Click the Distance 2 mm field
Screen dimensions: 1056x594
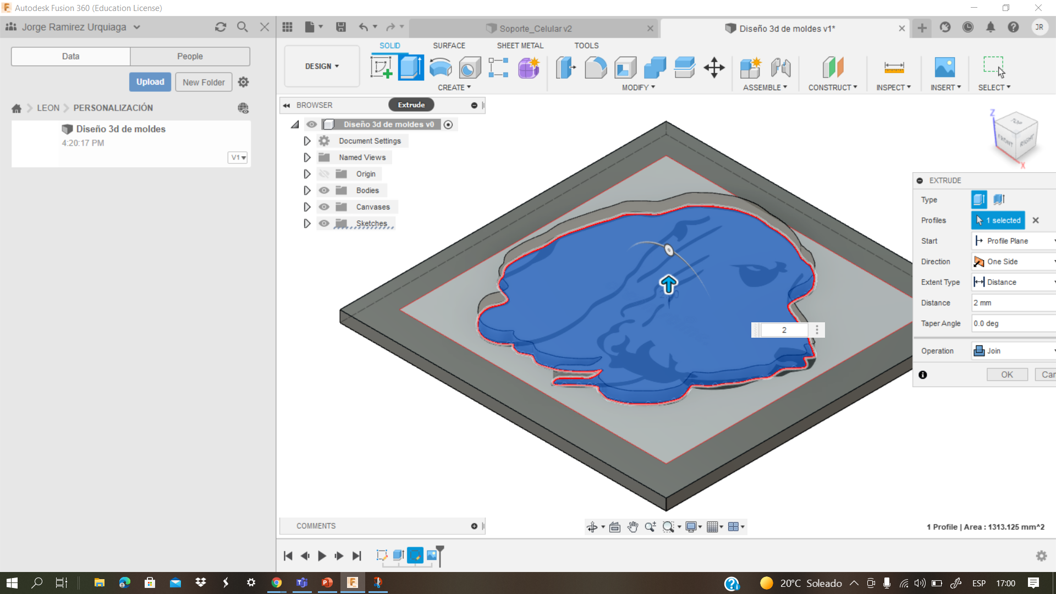pyautogui.click(x=1014, y=303)
